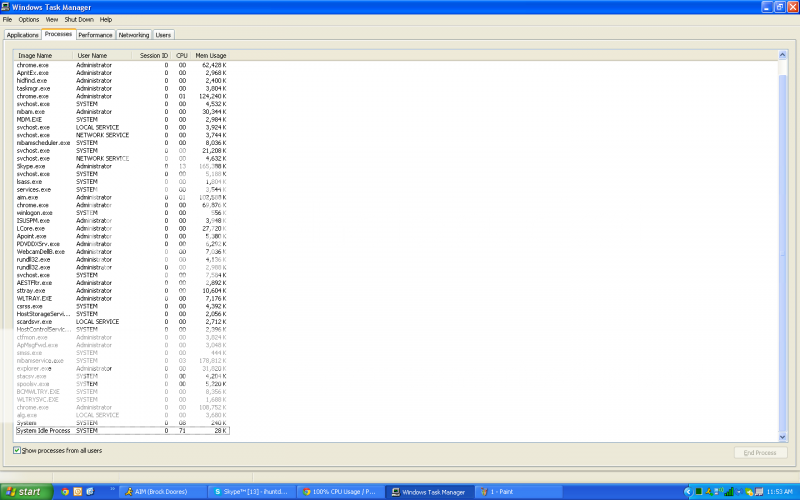The height and width of the screenshot is (500, 800).
Task: Select the chrome.exe row using 124,240 K
Action: coord(122,96)
